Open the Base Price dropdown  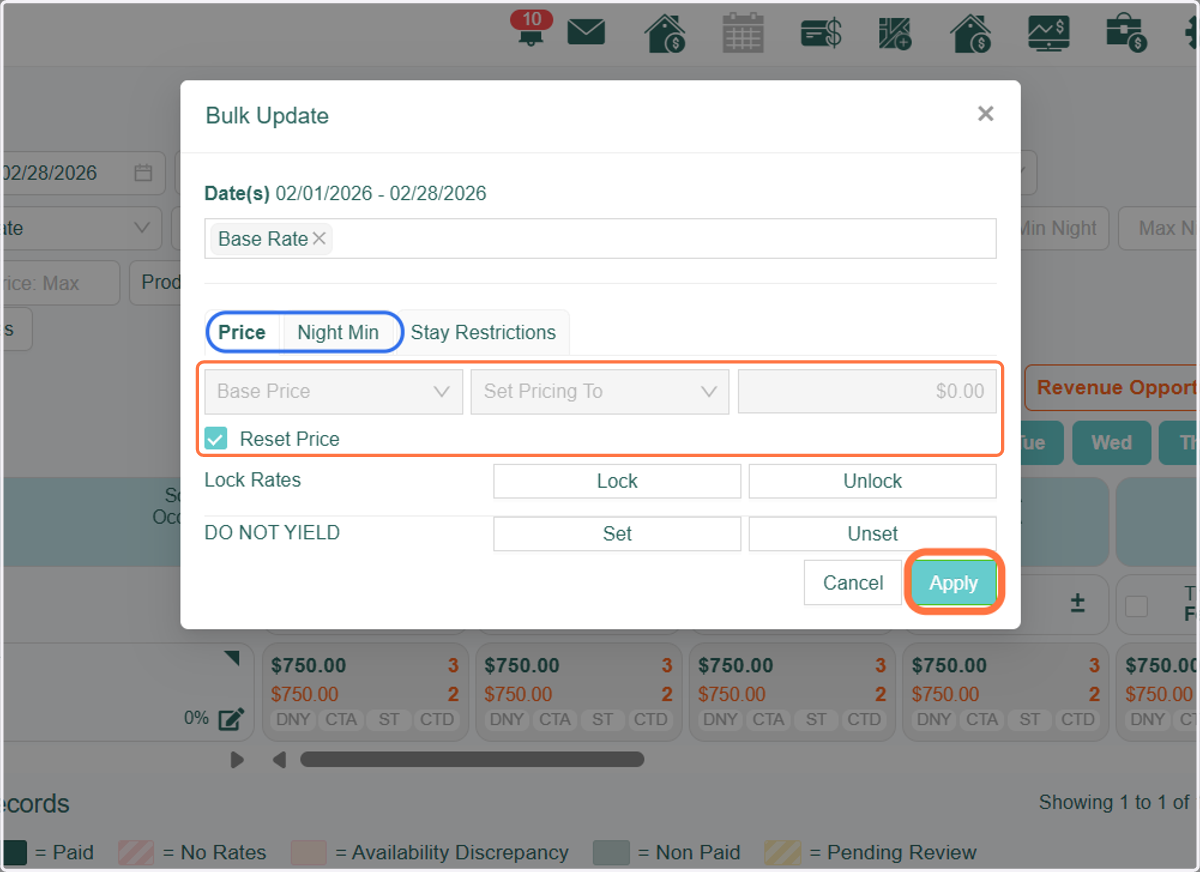click(x=334, y=391)
